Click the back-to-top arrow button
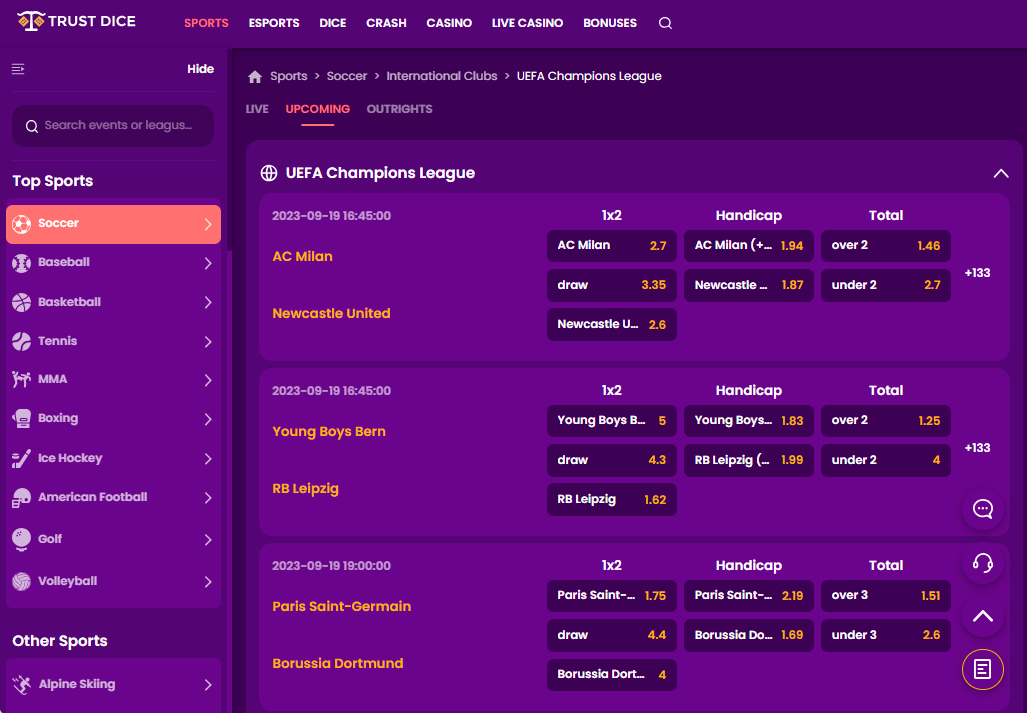 (982, 616)
